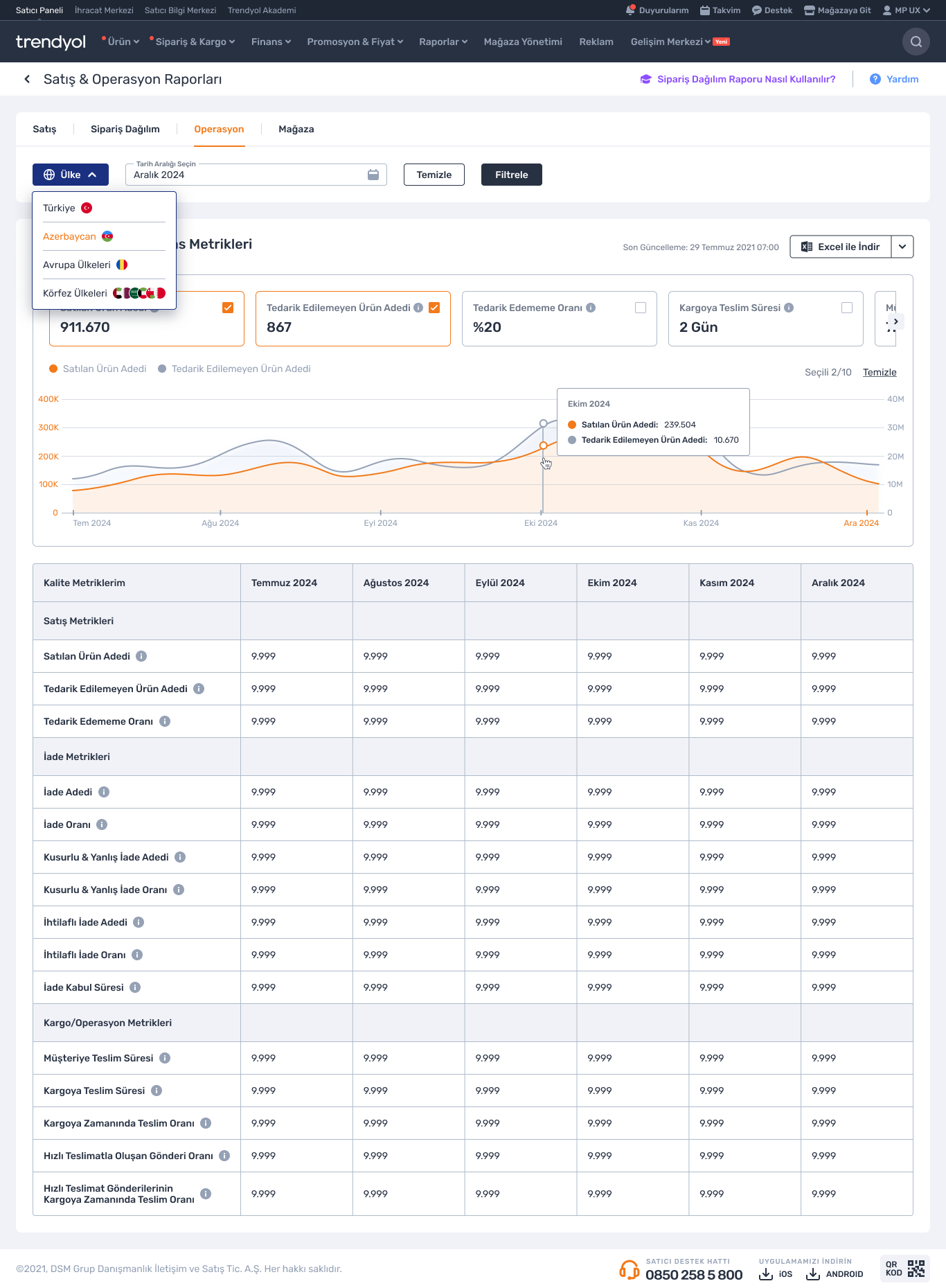The height and width of the screenshot is (1288, 946).
Task: Click the search magnifier icon
Action: tap(916, 42)
